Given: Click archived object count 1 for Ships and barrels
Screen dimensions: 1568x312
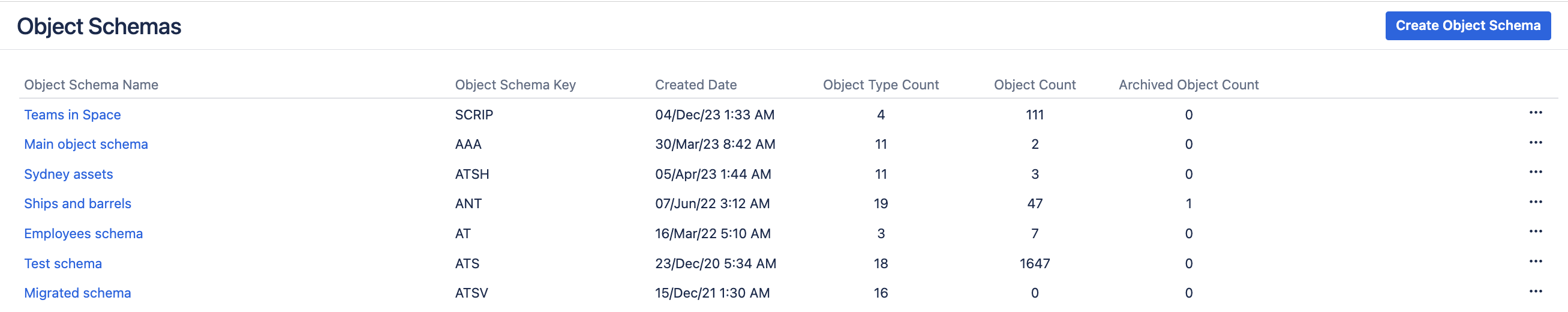Looking at the screenshot, I should pyautogui.click(x=1188, y=203).
